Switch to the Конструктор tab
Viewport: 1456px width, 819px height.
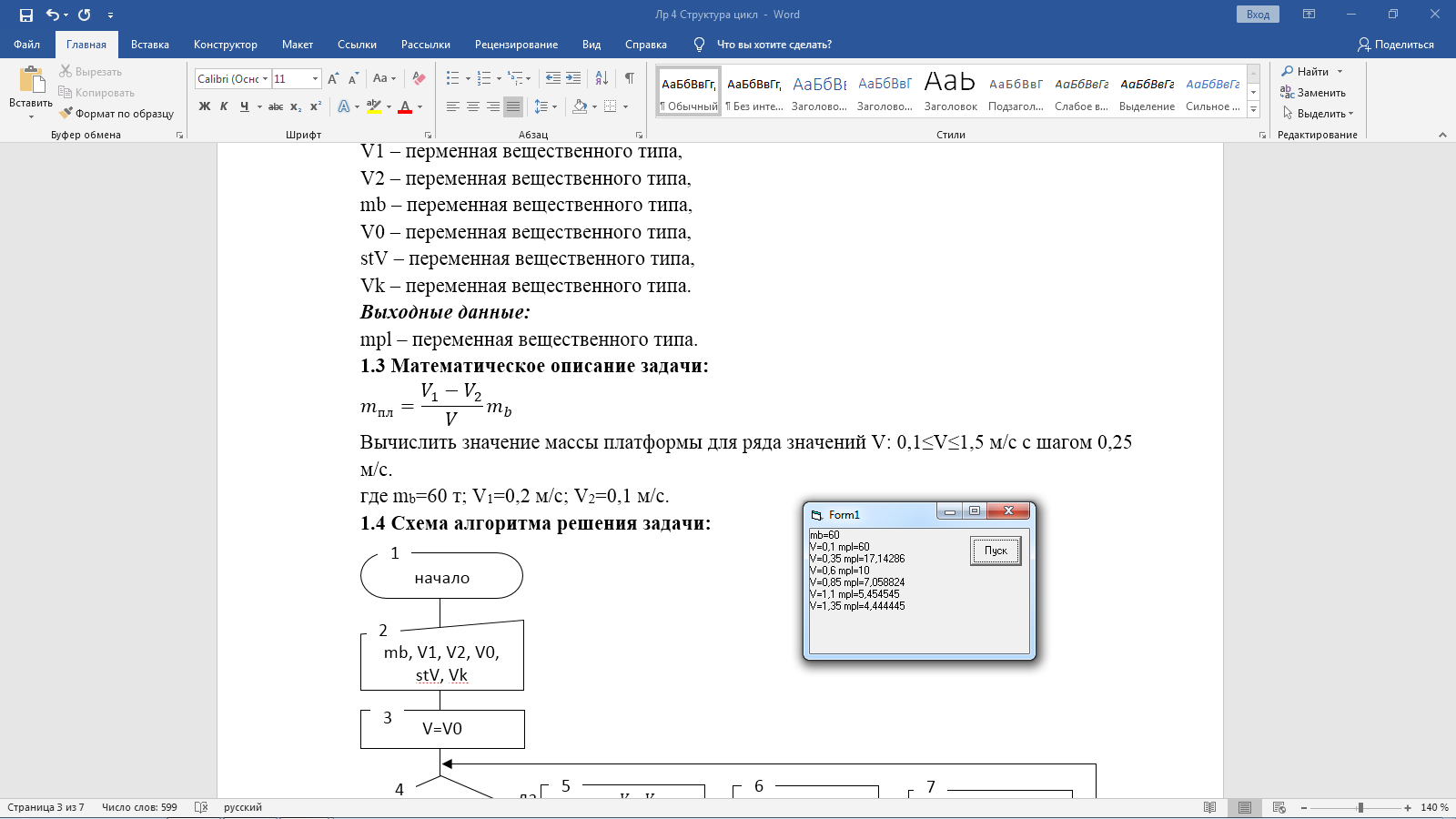(226, 45)
